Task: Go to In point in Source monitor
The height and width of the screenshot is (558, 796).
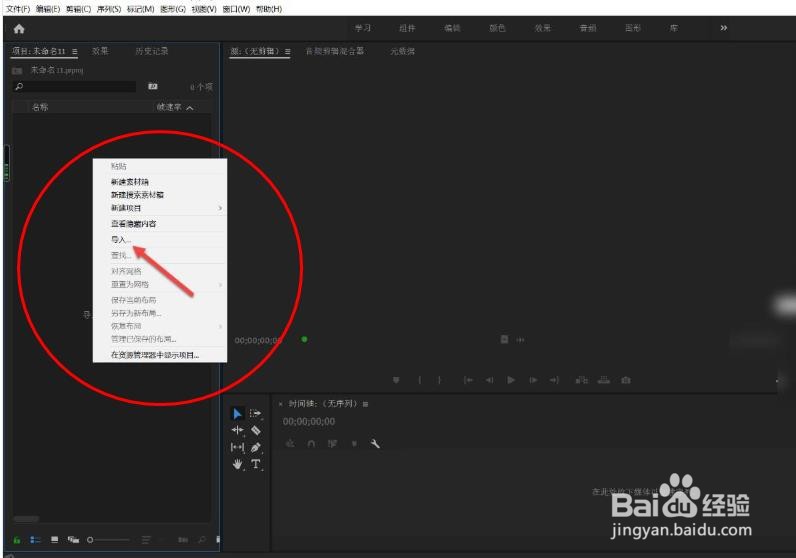Action: point(468,380)
